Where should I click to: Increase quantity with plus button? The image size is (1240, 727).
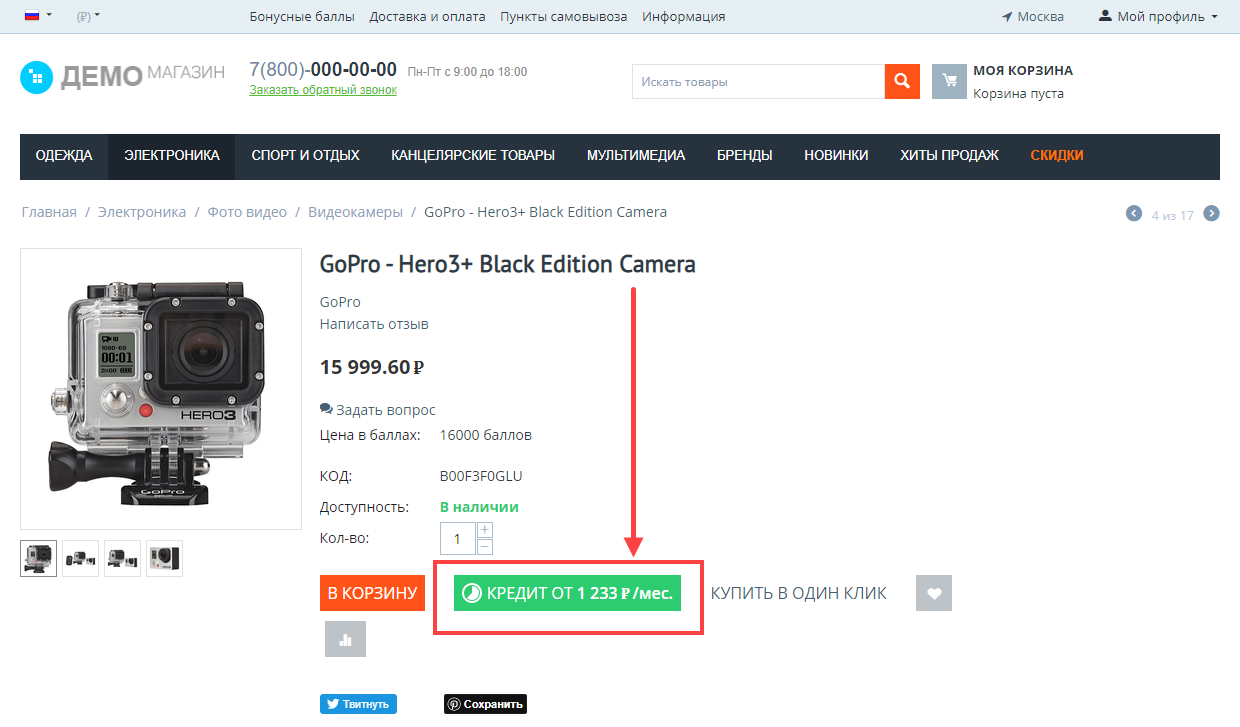[x=485, y=530]
